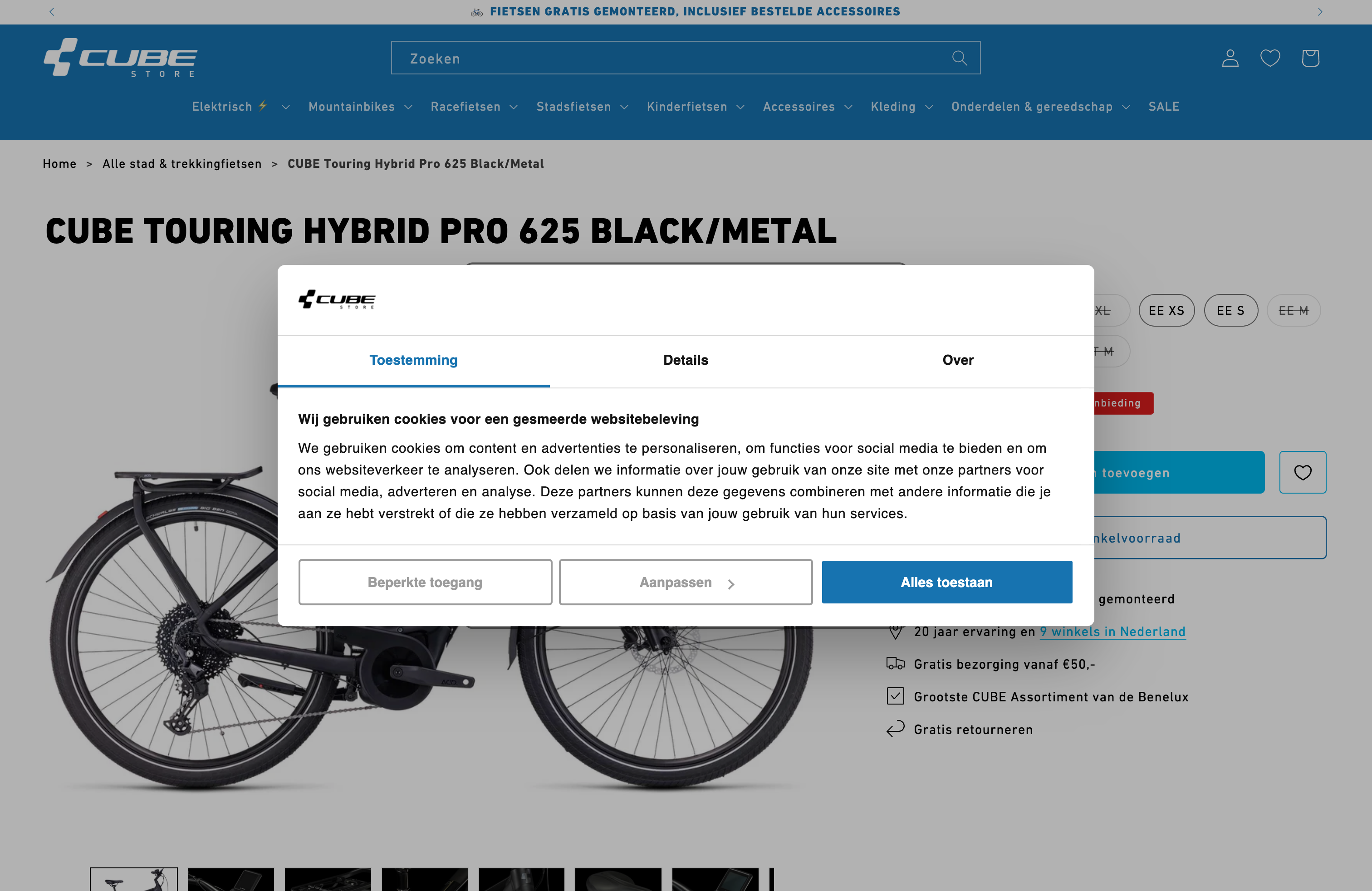Viewport: 1372px width, 891px height.
Task: Switch to the Details cookie tab
Action: click(x=686, y=360)
